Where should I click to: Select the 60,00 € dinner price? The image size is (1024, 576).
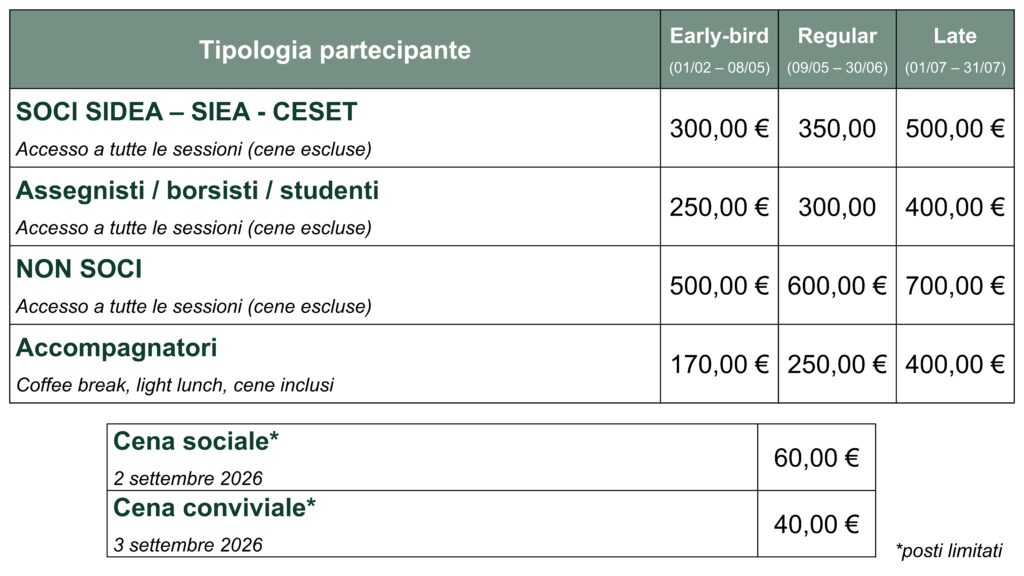click(x=816, y=458)
